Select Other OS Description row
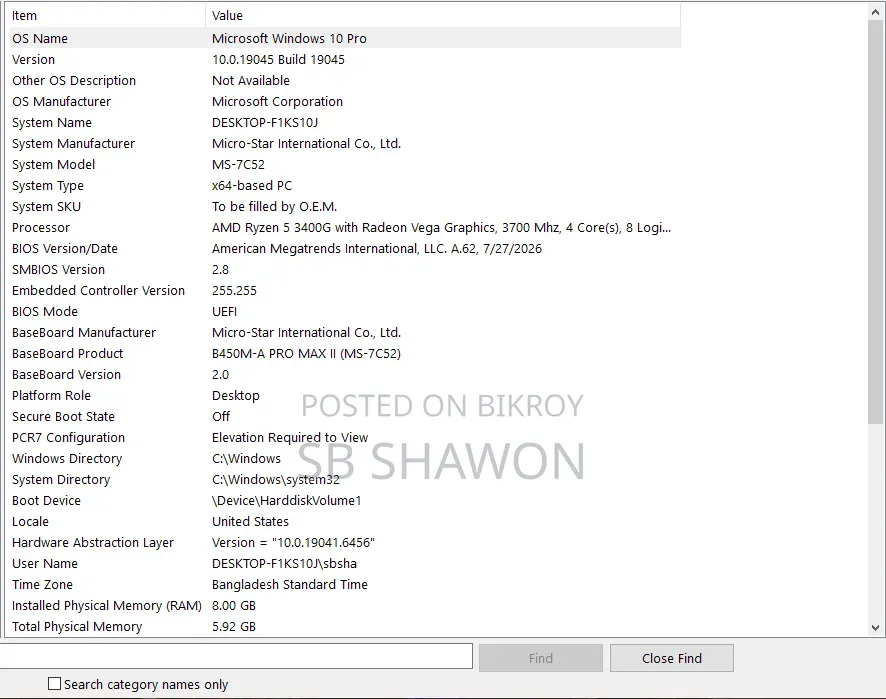The height and width of the screenshot is (699, 886). [x=345, y=80]
